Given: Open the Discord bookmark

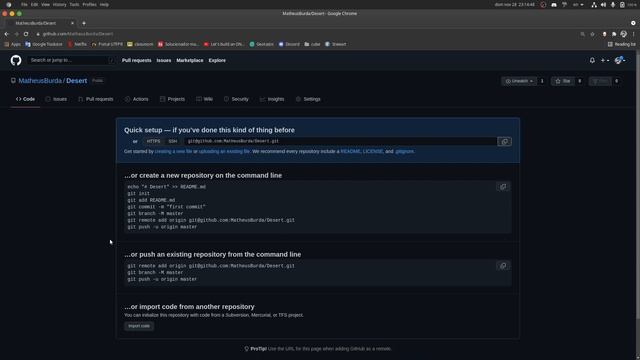Looking at the screenshot, I should coord(289,44).
